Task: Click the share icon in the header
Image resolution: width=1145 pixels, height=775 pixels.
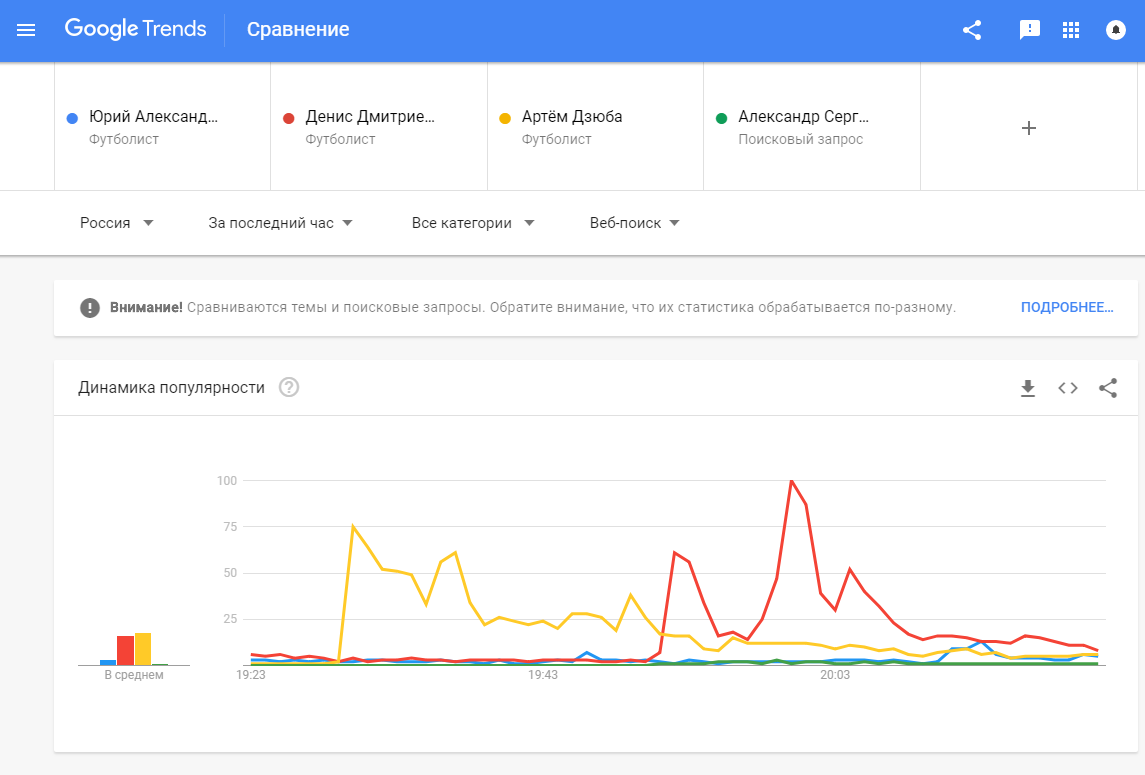Action: (971, 30)
